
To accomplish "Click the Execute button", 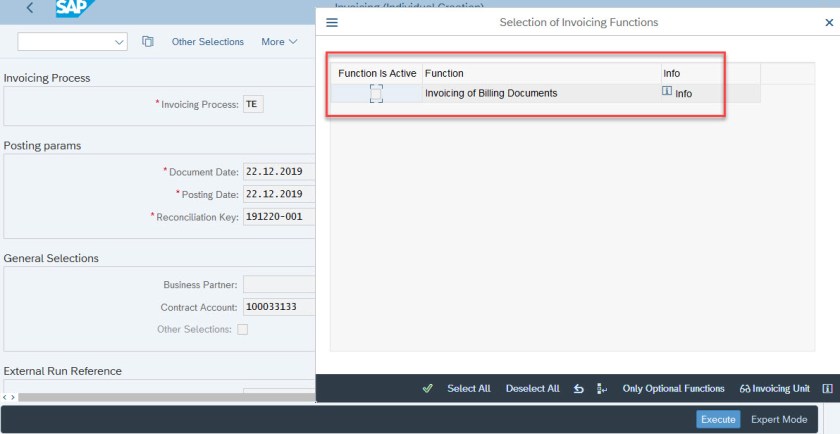I will point(718,419).
